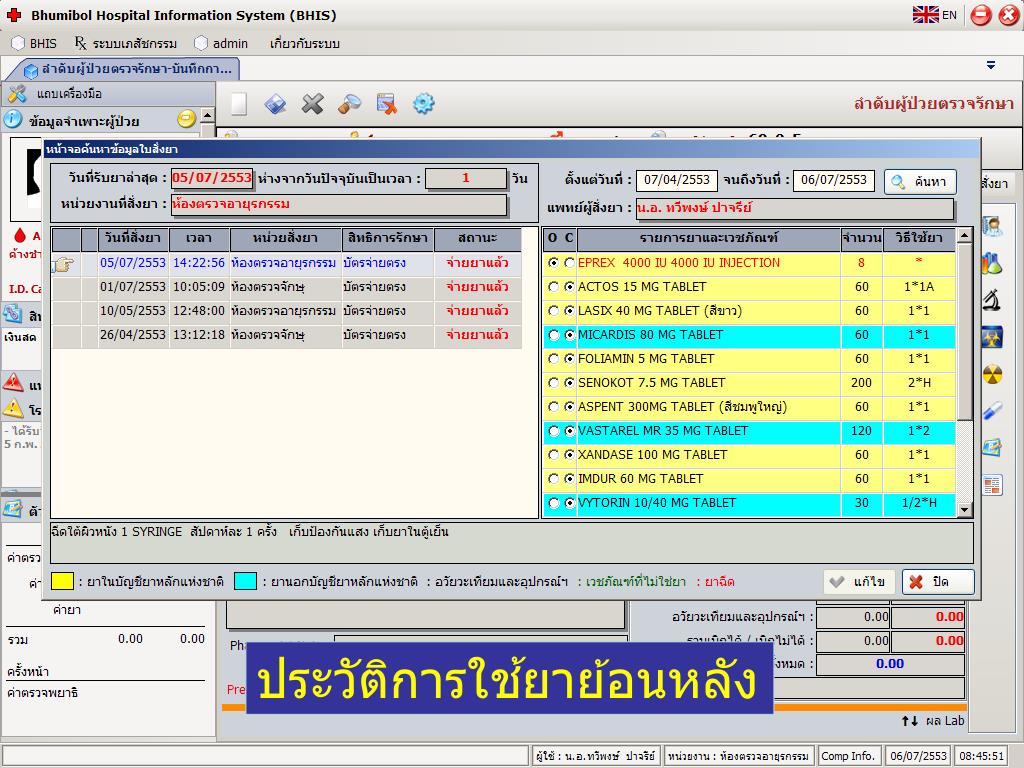This screenshot has width=1024, height=768.
Task: Select C radio for FOLIAMIN 5 MG TABLET
Action: pos(569,359)
